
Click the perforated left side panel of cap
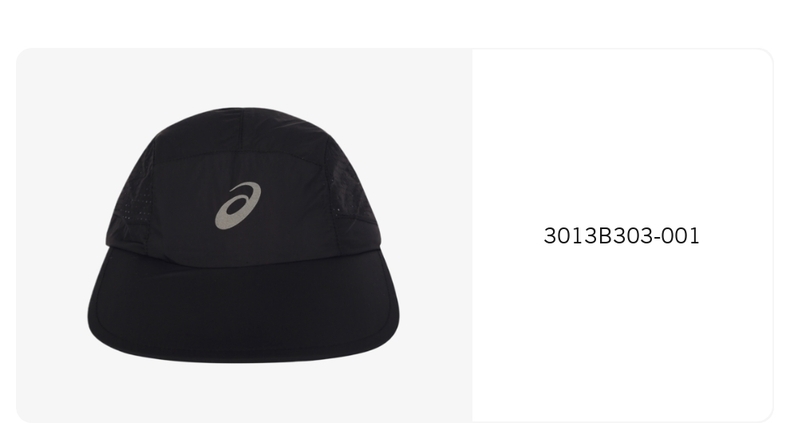click(x=132, y=201)
